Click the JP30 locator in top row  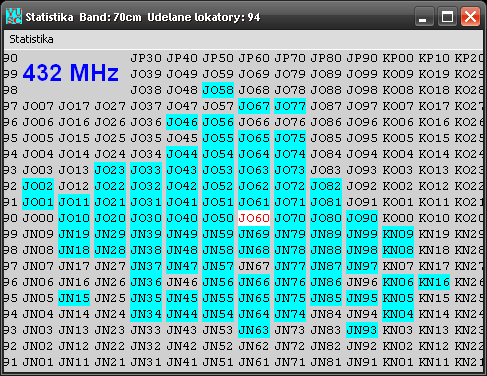pyautogui.click(x=146, y=58)
